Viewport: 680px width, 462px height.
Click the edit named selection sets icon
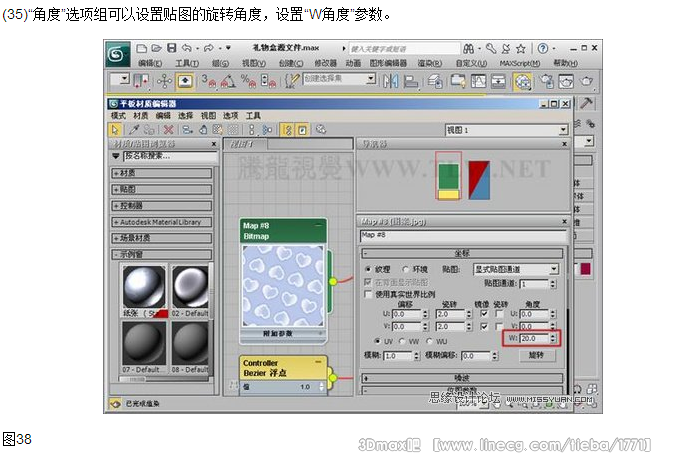click(x=292, y=81)
